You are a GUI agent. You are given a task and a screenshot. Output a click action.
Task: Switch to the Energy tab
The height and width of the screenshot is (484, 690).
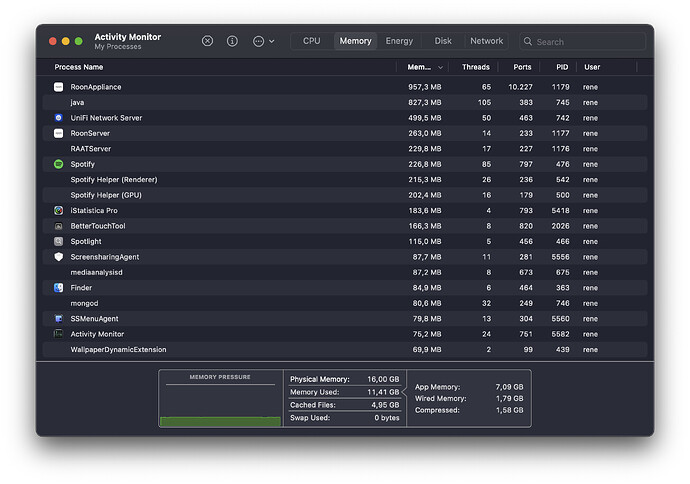pyautogui.click(x=399, y=41)
